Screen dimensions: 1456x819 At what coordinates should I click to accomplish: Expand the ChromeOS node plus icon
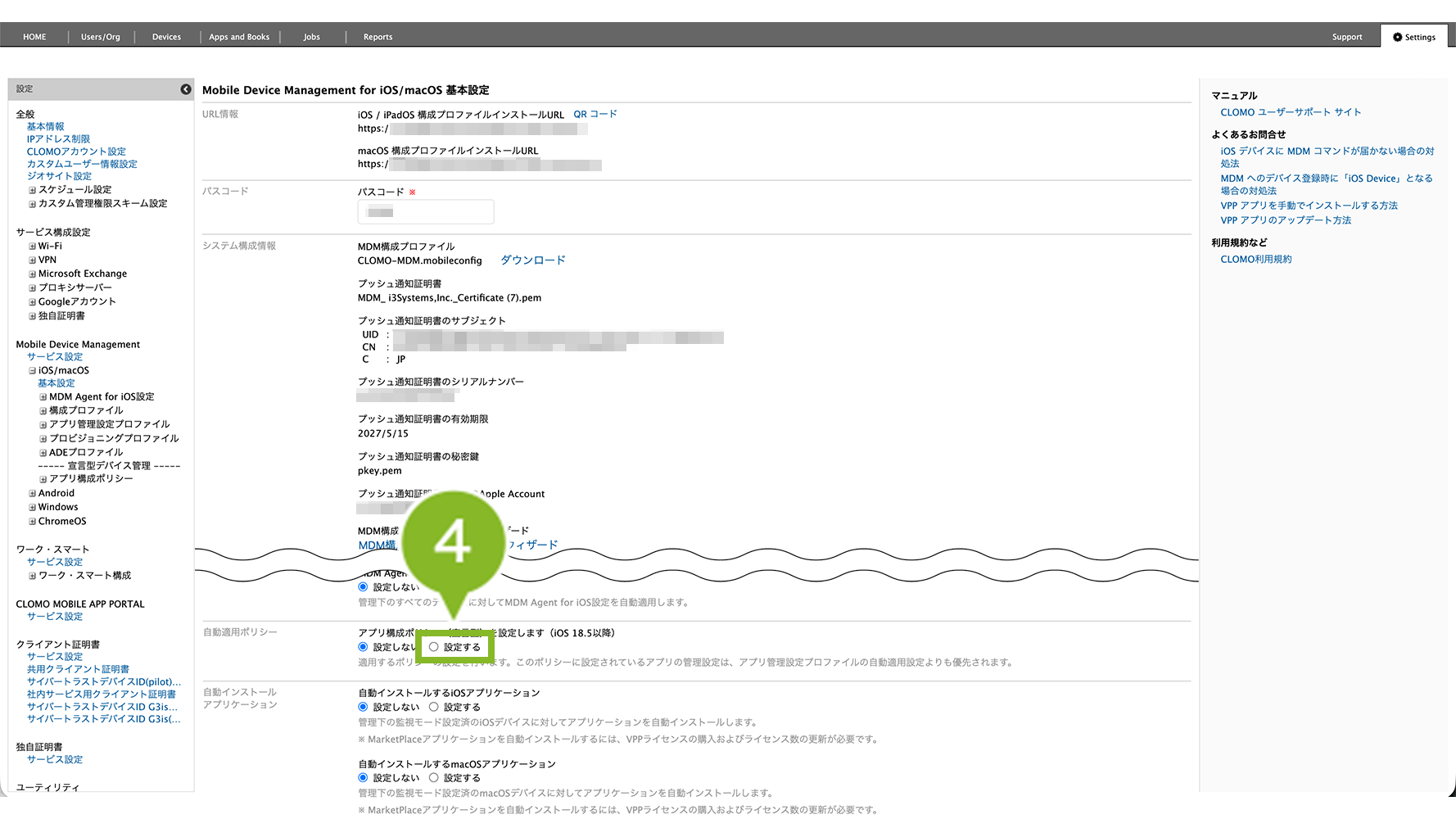(32, 522)
